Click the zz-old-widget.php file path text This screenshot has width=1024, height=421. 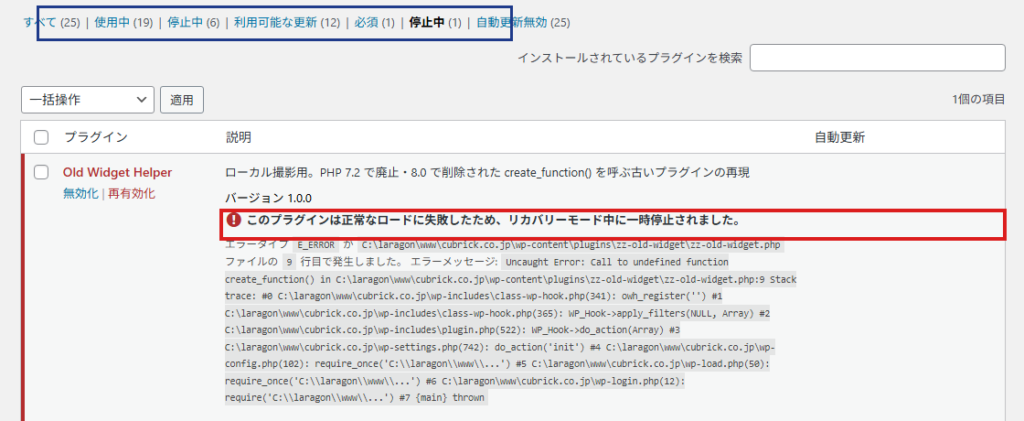pos(571,245)
